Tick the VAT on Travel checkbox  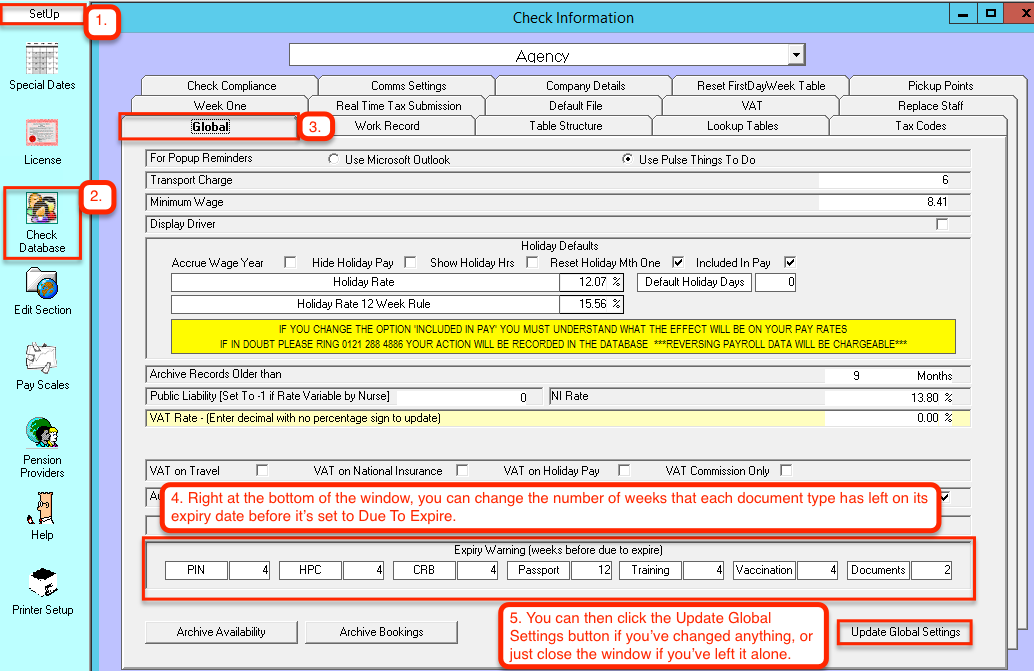262,470
